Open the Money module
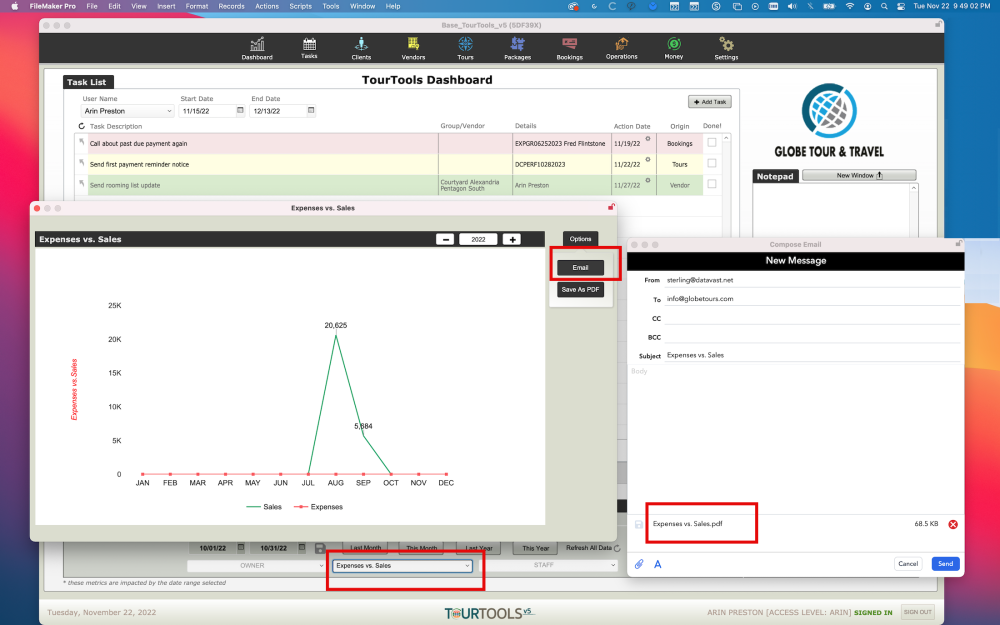This screenshot has height=625, width=1000. coord(673,47)
